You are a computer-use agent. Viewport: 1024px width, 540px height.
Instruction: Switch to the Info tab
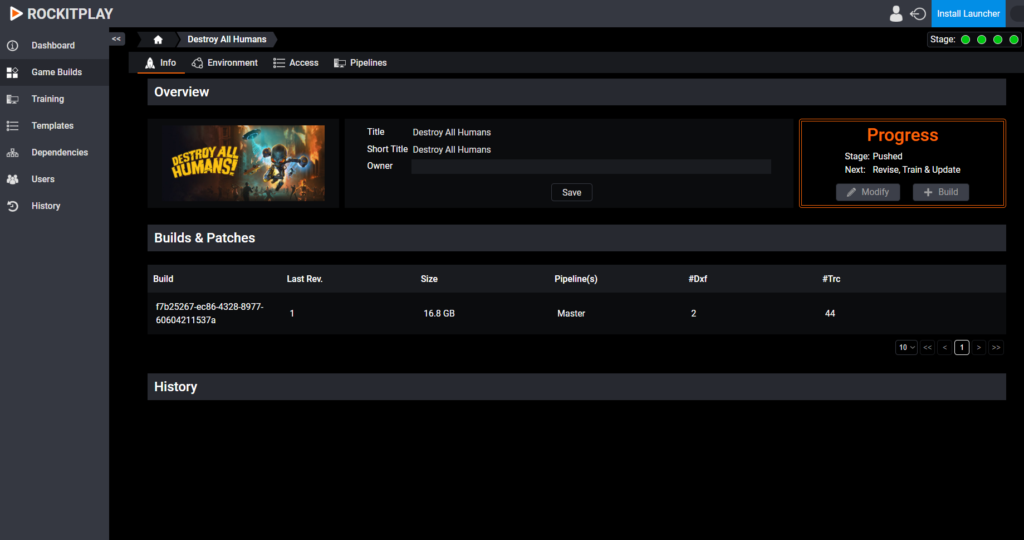click(161, 63)
